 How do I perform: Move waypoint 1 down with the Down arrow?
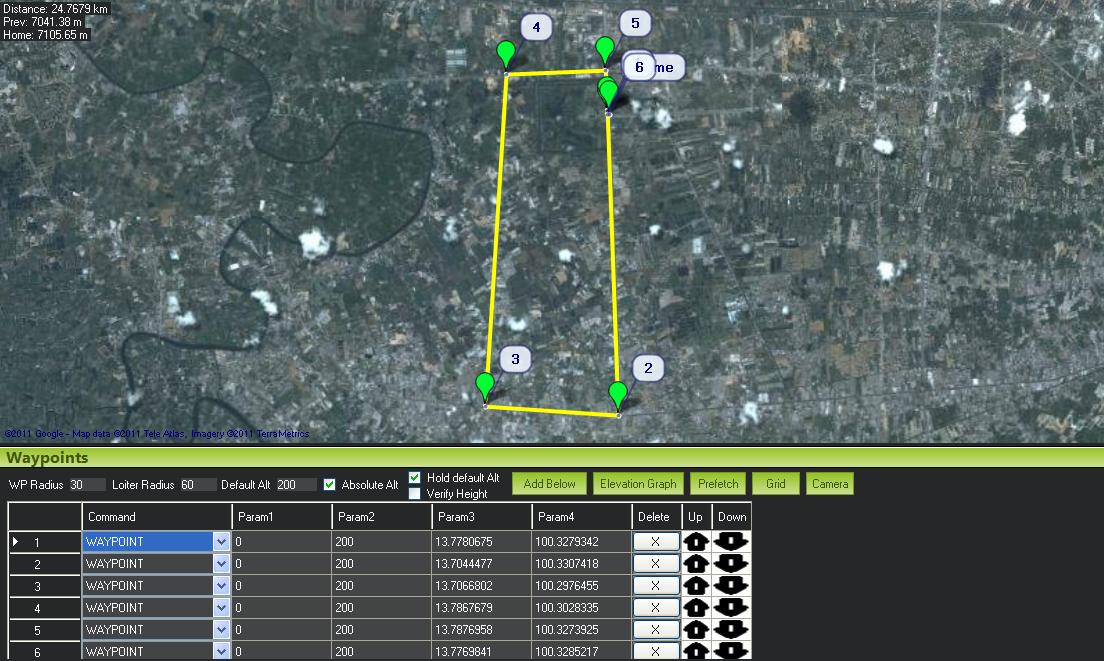click(731, 542)
